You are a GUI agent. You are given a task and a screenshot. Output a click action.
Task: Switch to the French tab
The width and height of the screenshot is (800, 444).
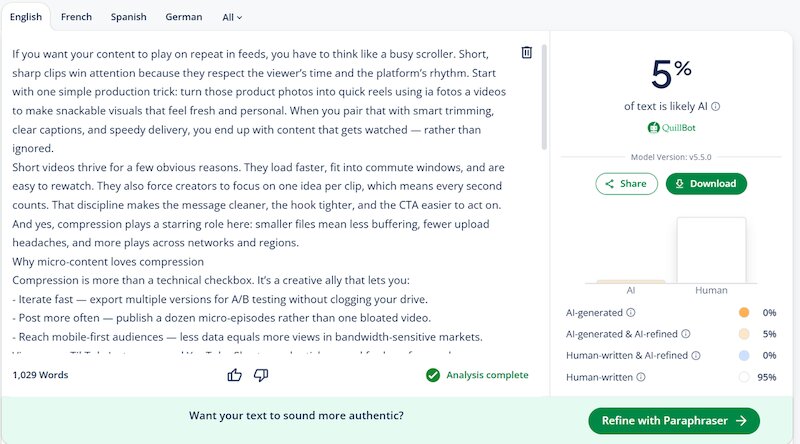tap(76, 17)
